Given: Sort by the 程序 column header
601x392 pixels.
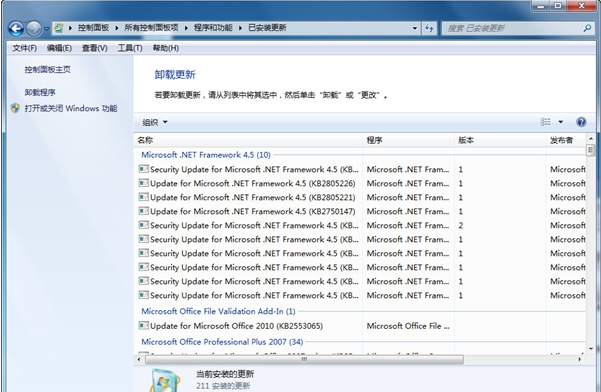Looking at the screenshot, I should pyautogui.click(x=408, y=140).
